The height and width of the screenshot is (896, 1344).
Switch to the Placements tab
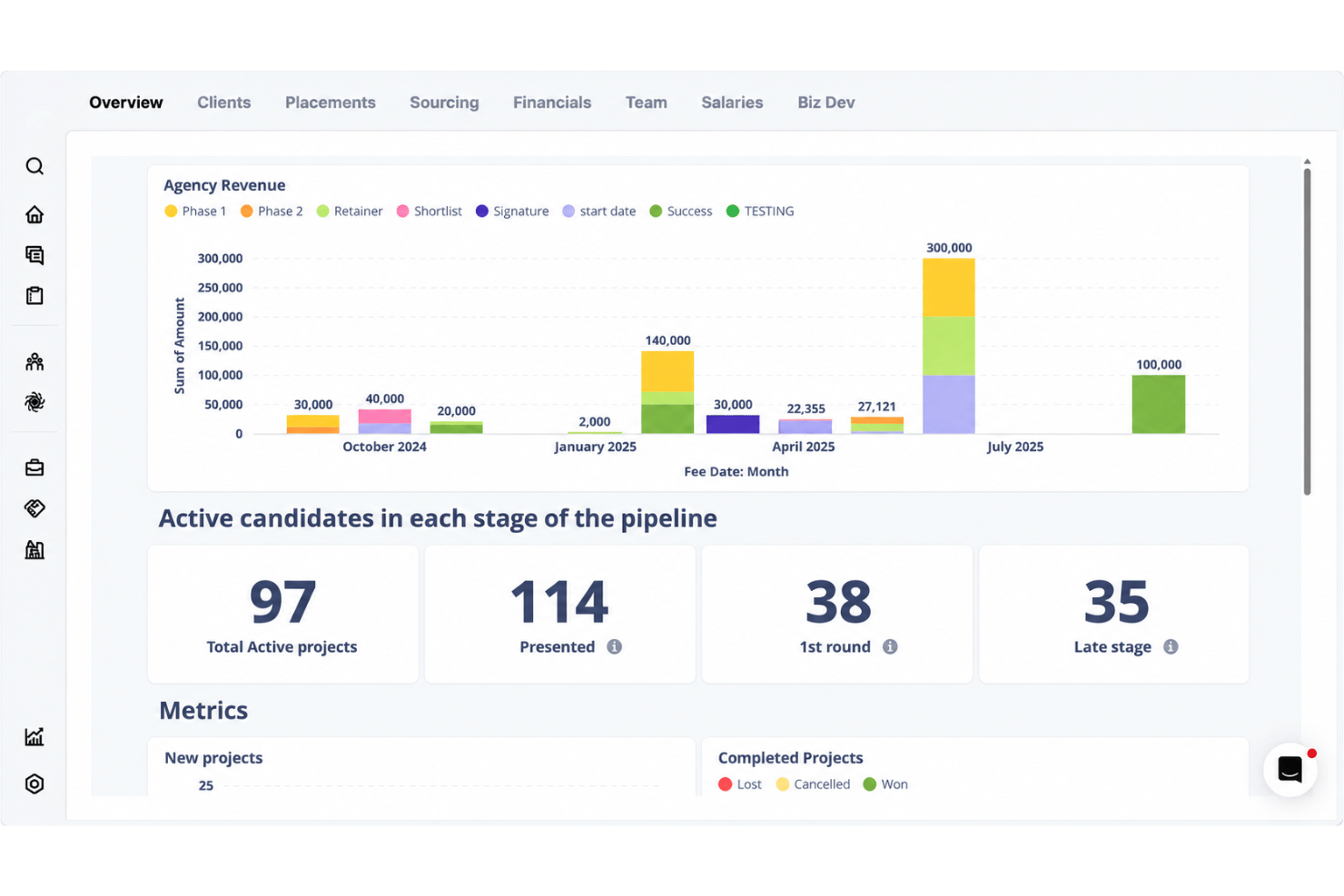pyautogui.click(x=331, y=103)
